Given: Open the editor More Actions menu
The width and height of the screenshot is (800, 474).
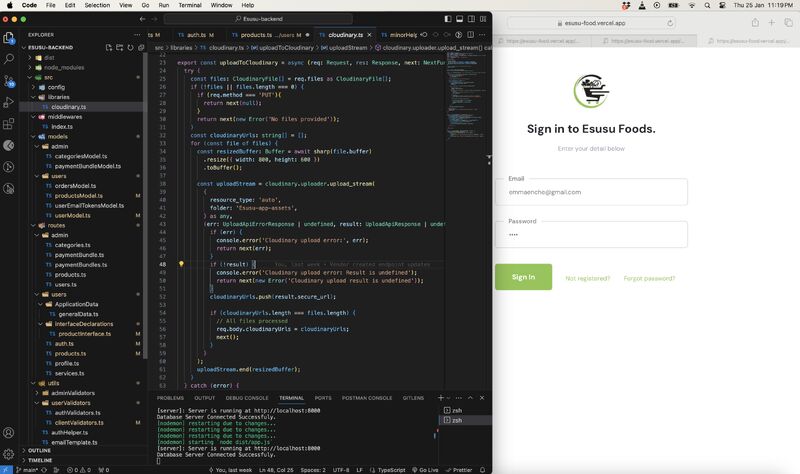Looking at the screenshot, I should pyautogui.click(x=482, y=35).
